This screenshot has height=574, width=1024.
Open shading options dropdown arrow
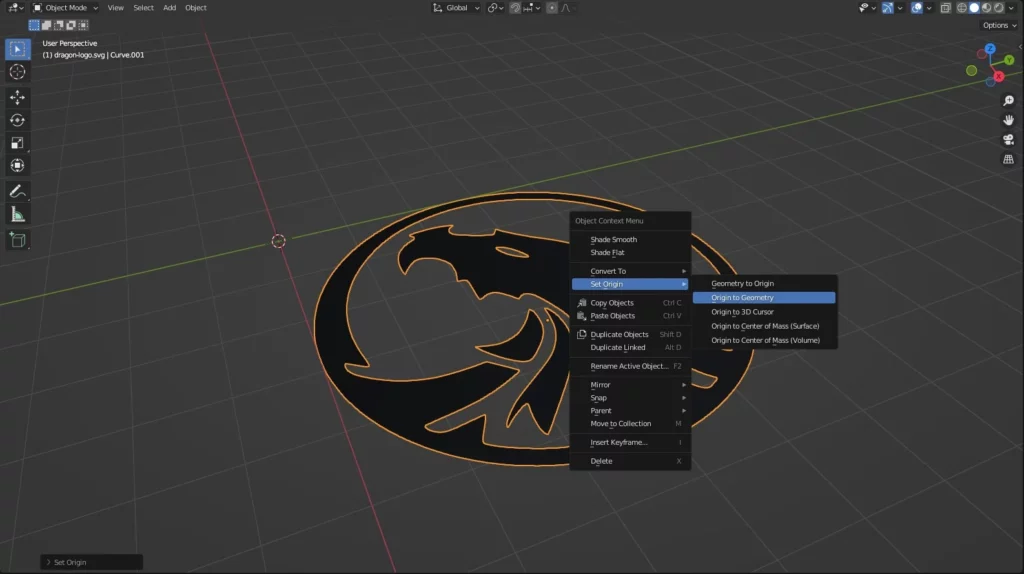click(x=1012, y=8)
